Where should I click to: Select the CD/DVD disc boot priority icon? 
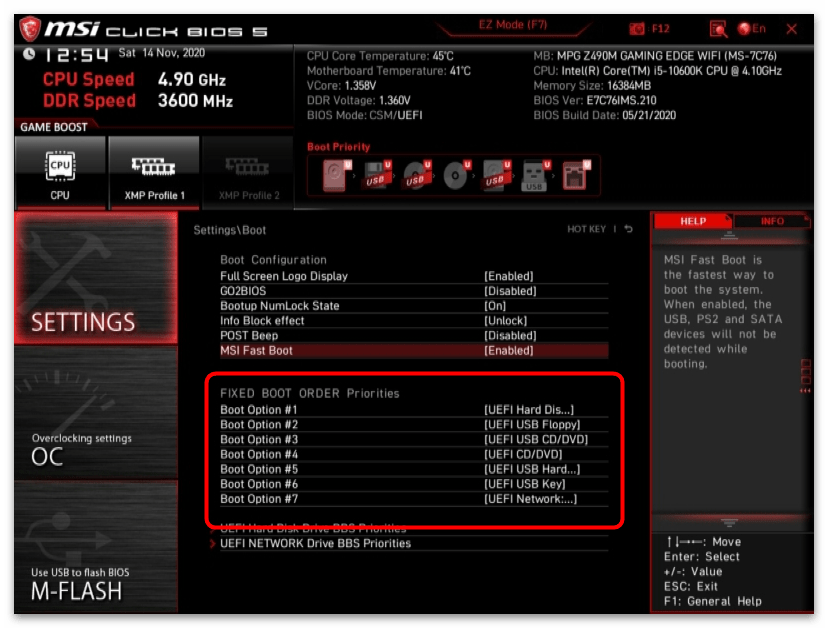click(455, 176)
